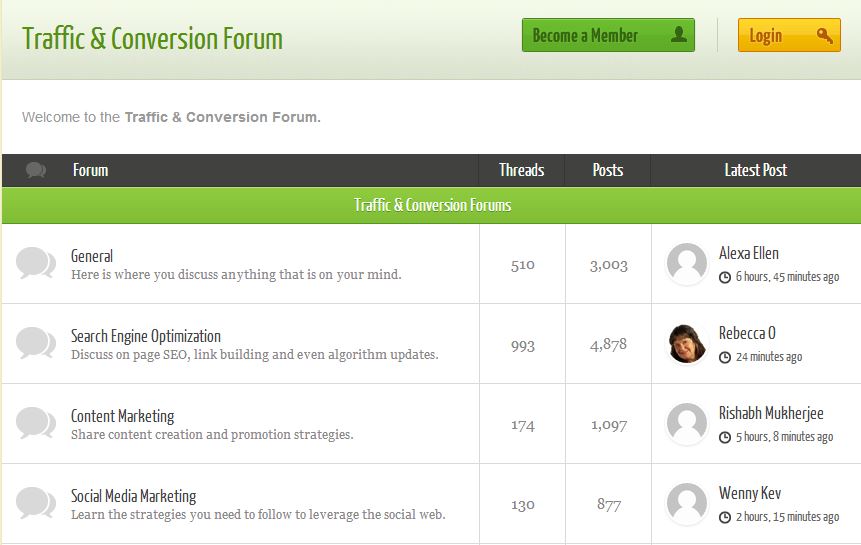The image size is (861, 545).
Task: Open the General forum link
Action: [x=92, y=256]
